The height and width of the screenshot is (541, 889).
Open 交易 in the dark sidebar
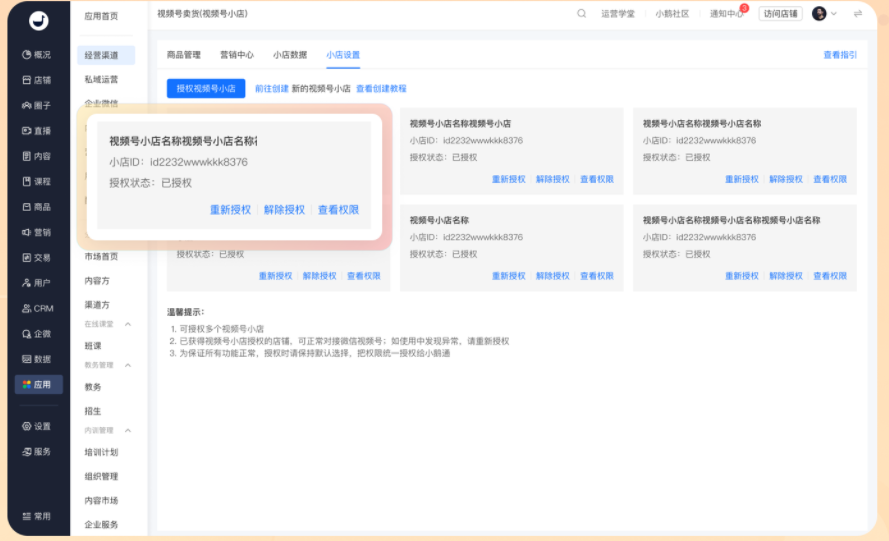coord(37,257)
